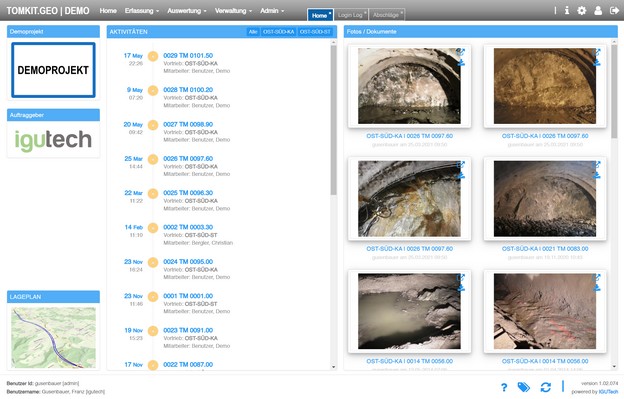
Task: Switch to the Login Log tab
Action: coord(350,15)
